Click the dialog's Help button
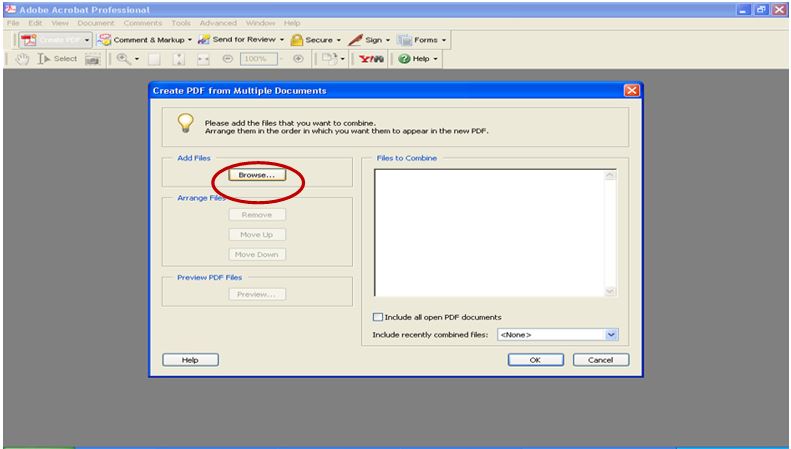The image size is (791, 449). (x=190, y=360)
